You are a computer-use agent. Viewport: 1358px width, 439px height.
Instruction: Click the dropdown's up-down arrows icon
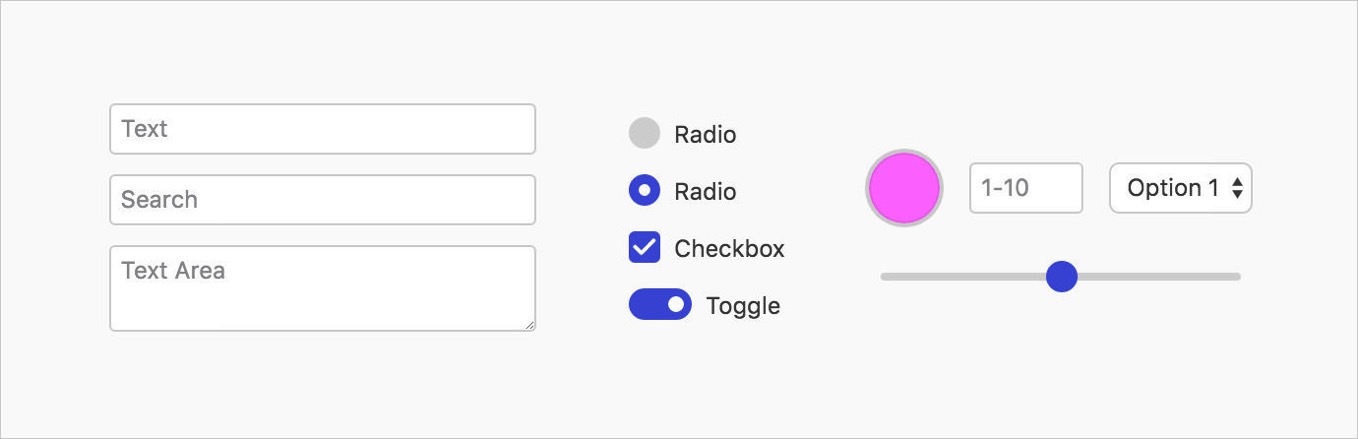coord(1237,188)
